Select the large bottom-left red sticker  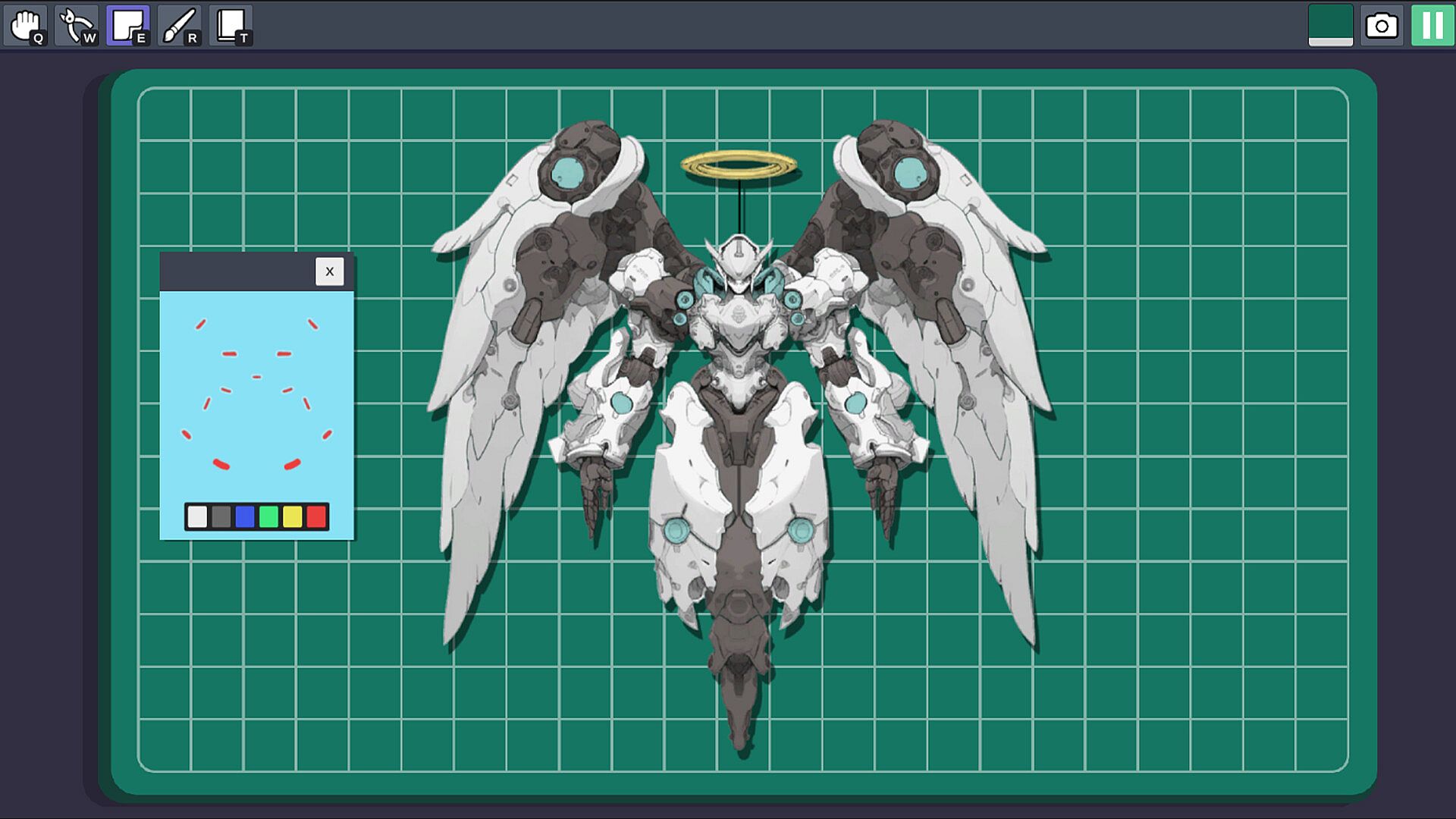[221, 464]
